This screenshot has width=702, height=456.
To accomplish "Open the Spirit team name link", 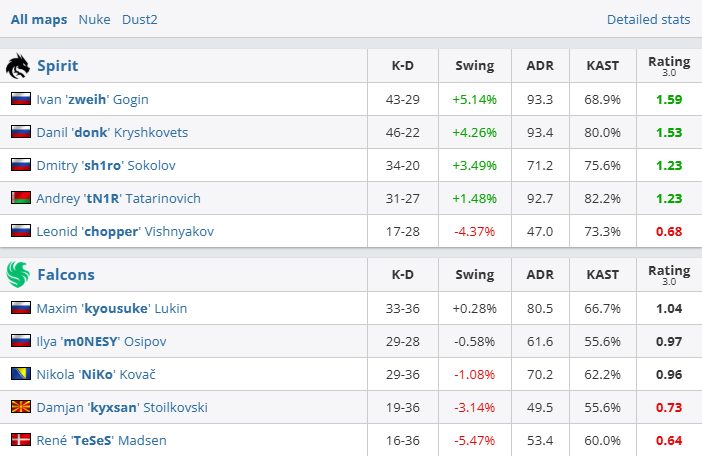I will click(57, 67).
